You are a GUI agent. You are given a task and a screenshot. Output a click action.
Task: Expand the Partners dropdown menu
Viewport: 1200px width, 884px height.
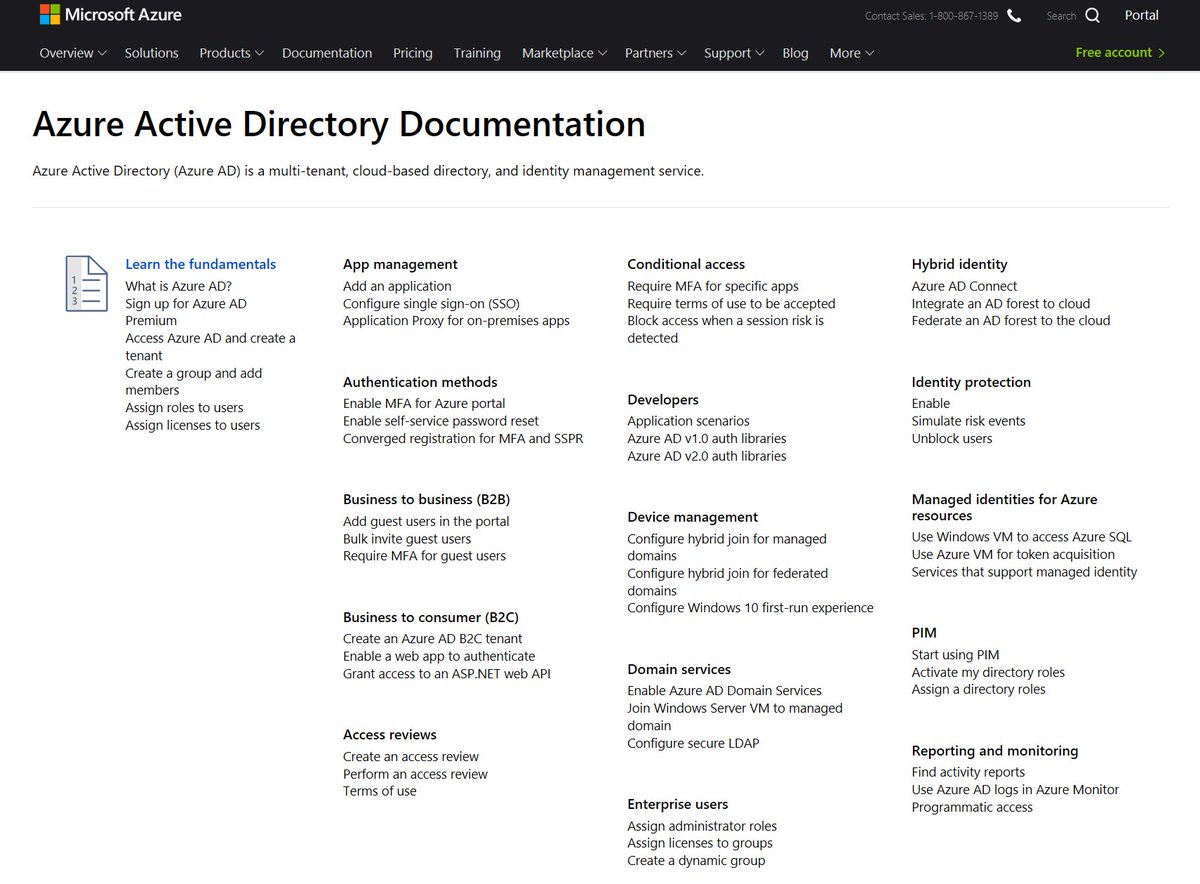click(655, 53)
